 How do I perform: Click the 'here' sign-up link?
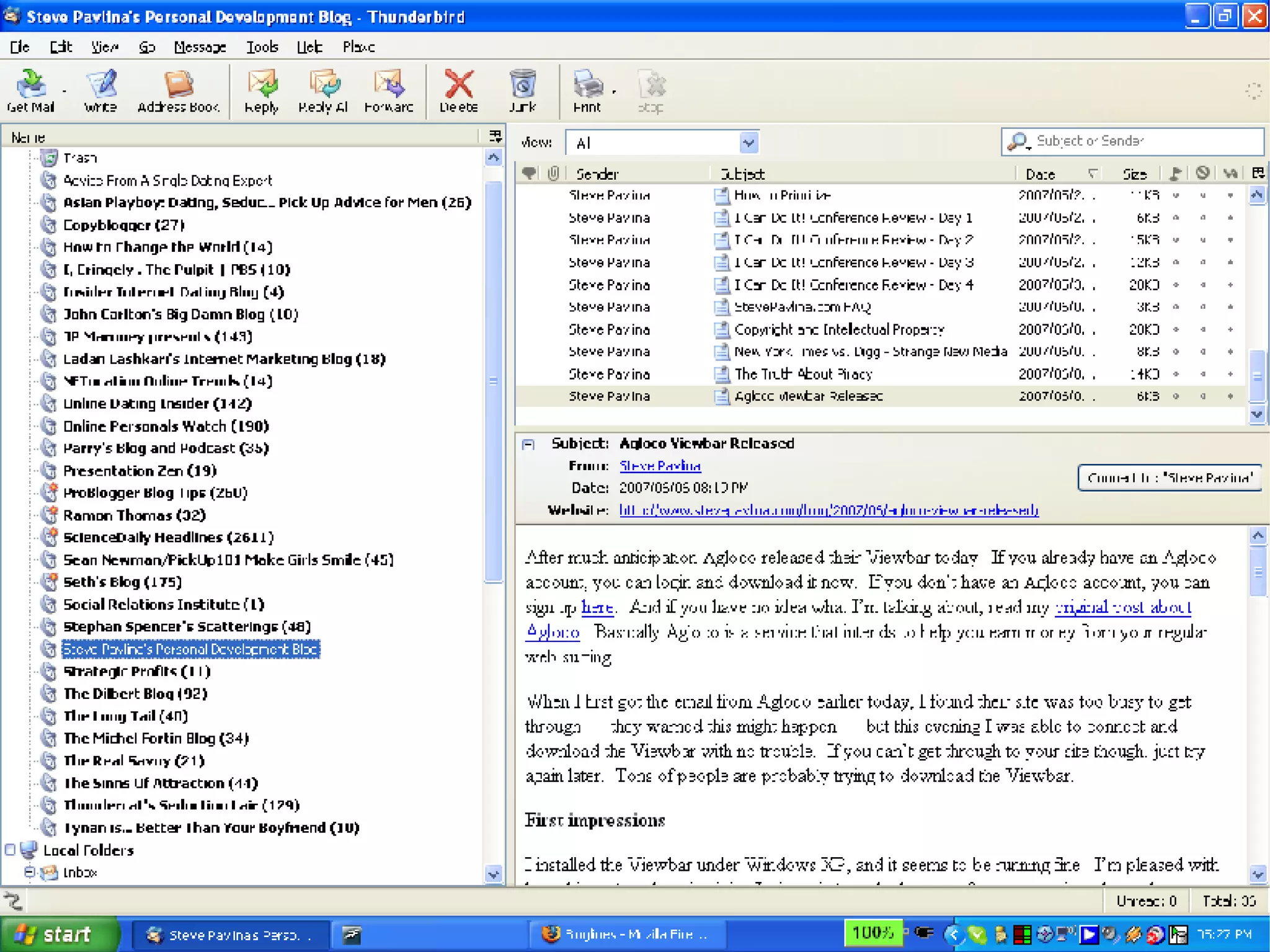tap(597, 607)
